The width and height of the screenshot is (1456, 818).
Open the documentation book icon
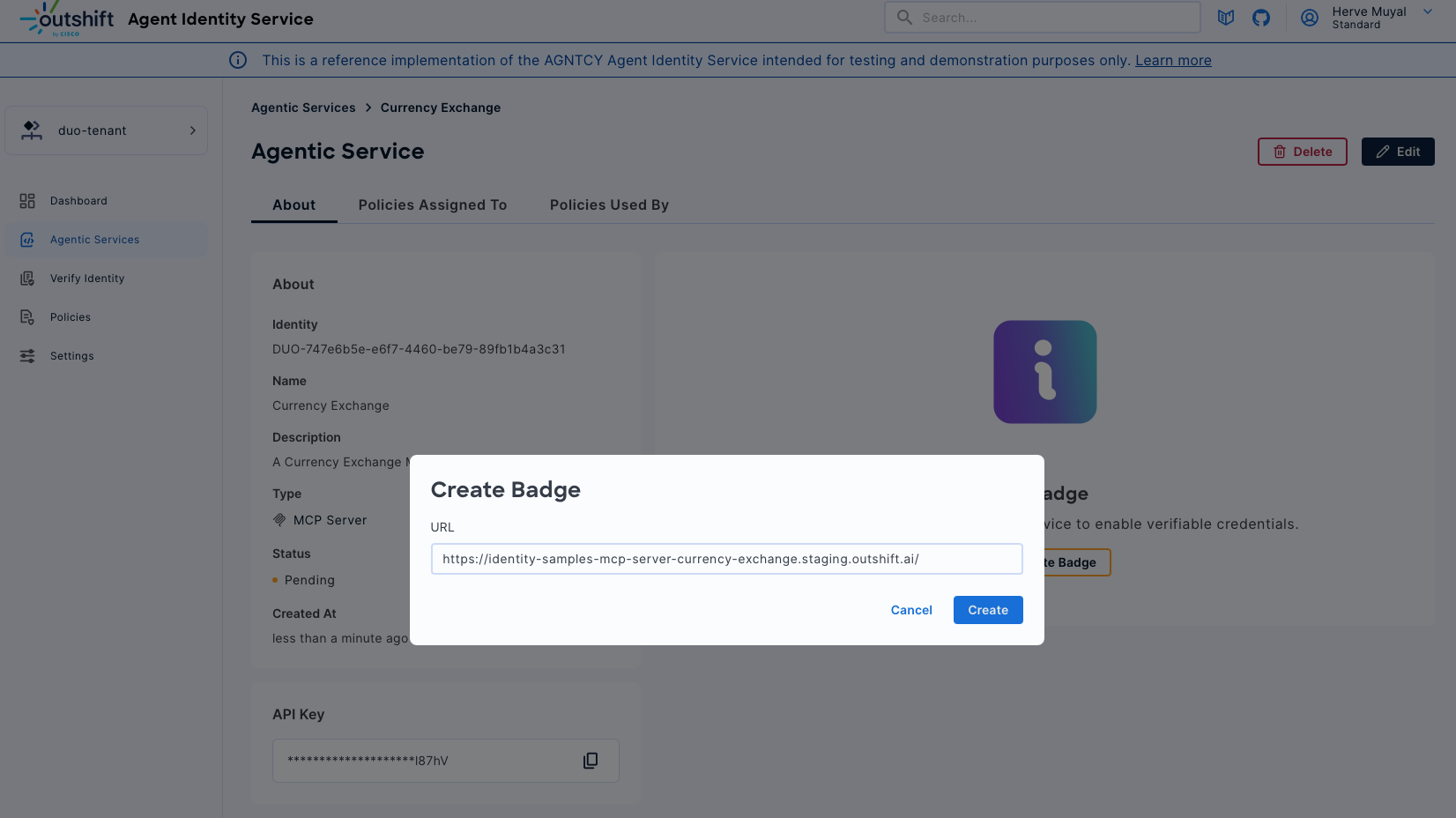[x=1226, y=17]
